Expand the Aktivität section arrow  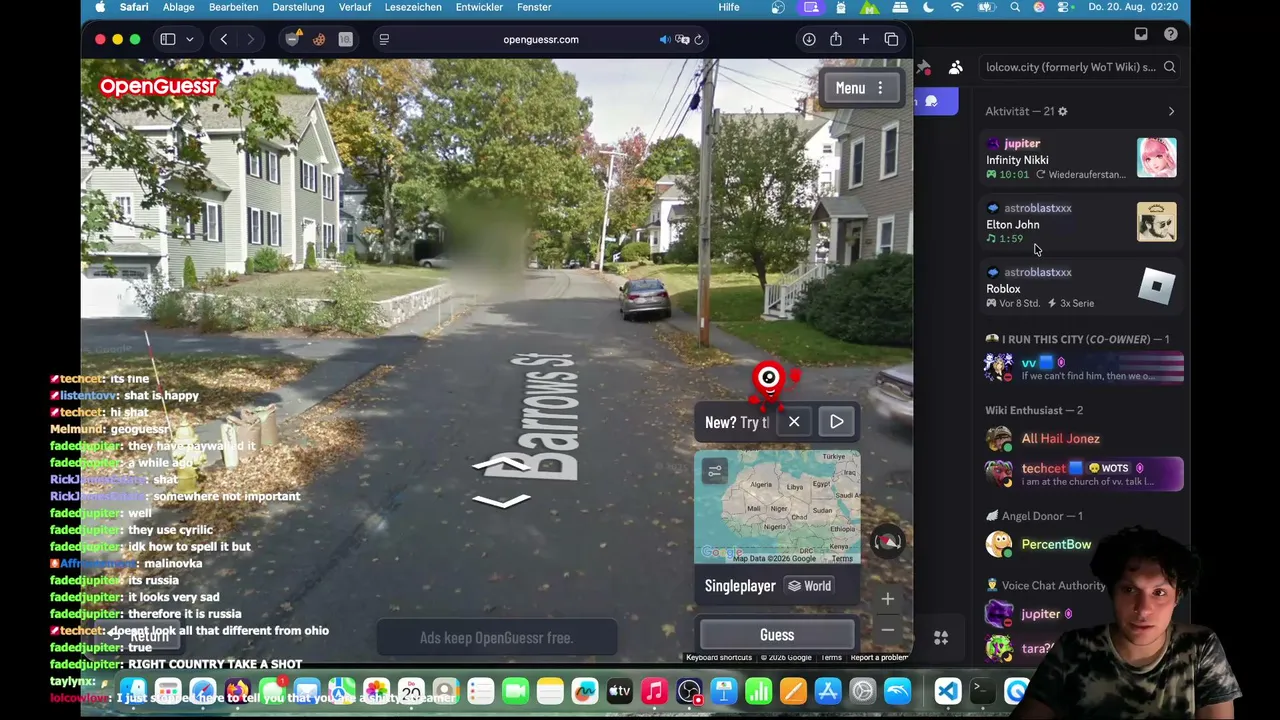(1171, 111)
